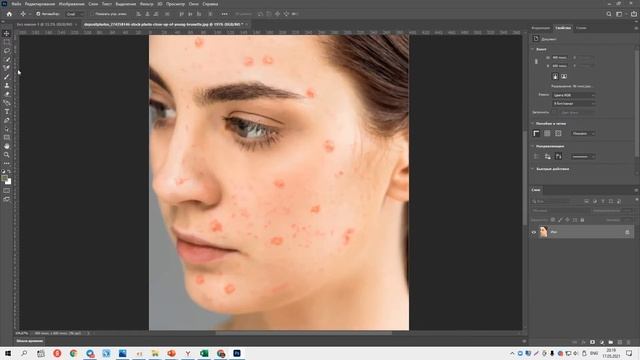Viewport: 640px width, 360px height.
Task: Open the screen mode switcher
Action: point(7,199)
